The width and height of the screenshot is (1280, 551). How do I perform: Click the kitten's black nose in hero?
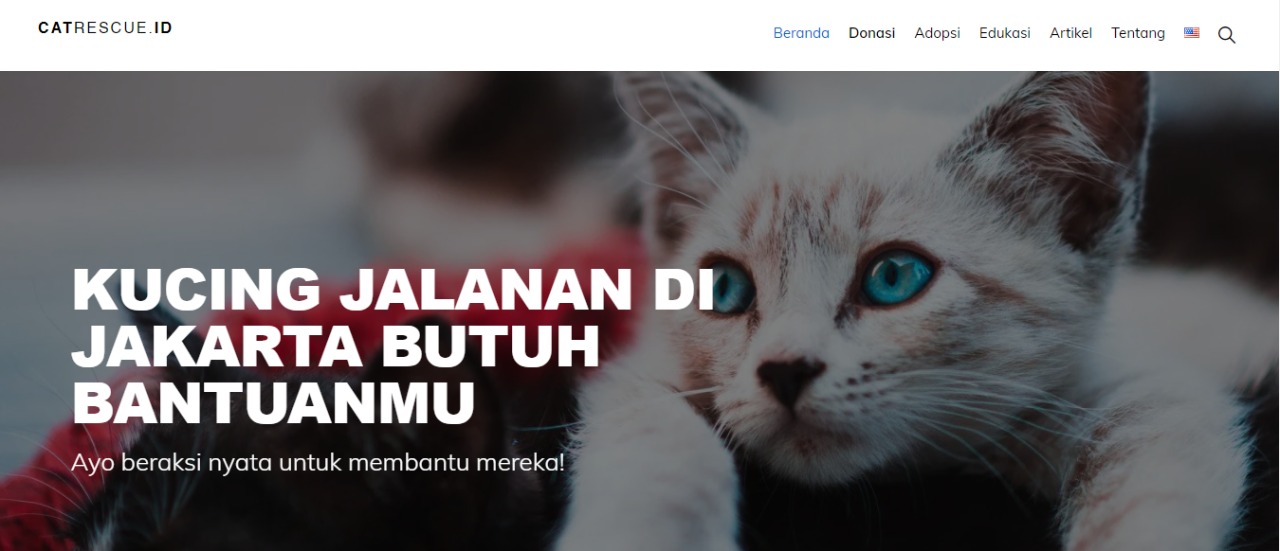pos(789,379)
